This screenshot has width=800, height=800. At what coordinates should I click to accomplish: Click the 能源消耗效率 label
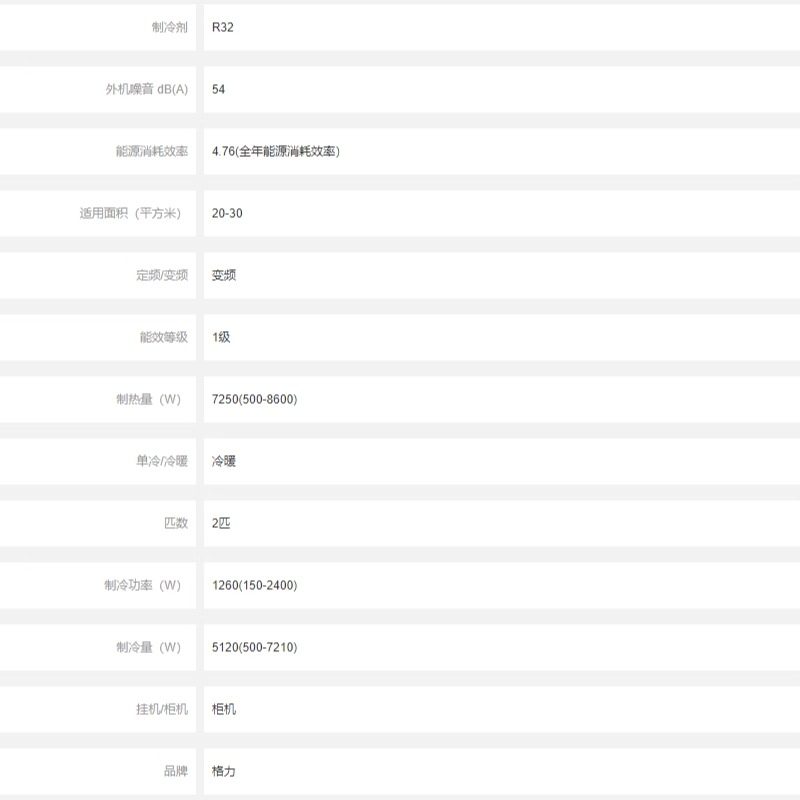point(151,151)
